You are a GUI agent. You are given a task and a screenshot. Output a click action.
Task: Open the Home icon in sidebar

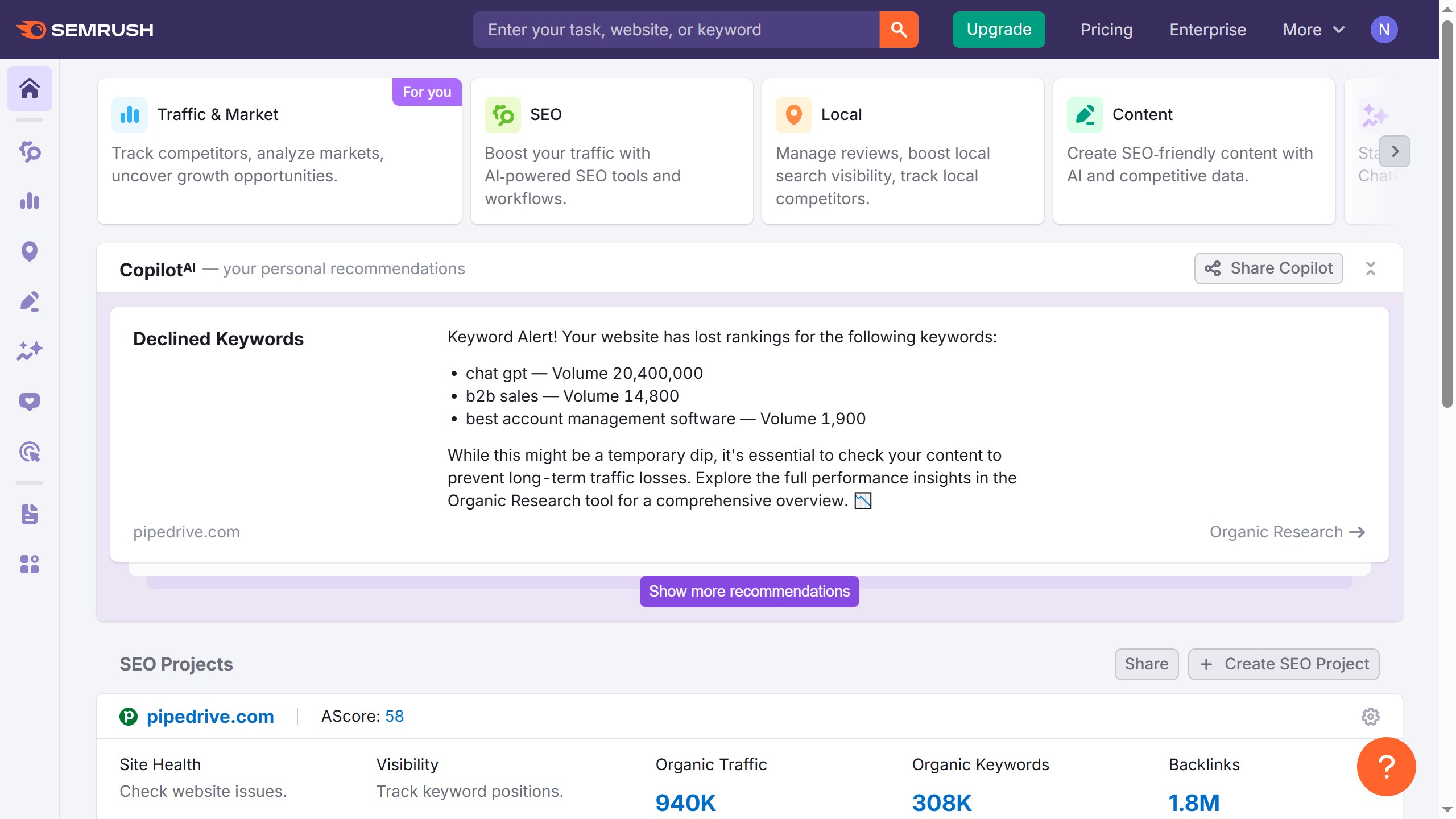(30, 89)
